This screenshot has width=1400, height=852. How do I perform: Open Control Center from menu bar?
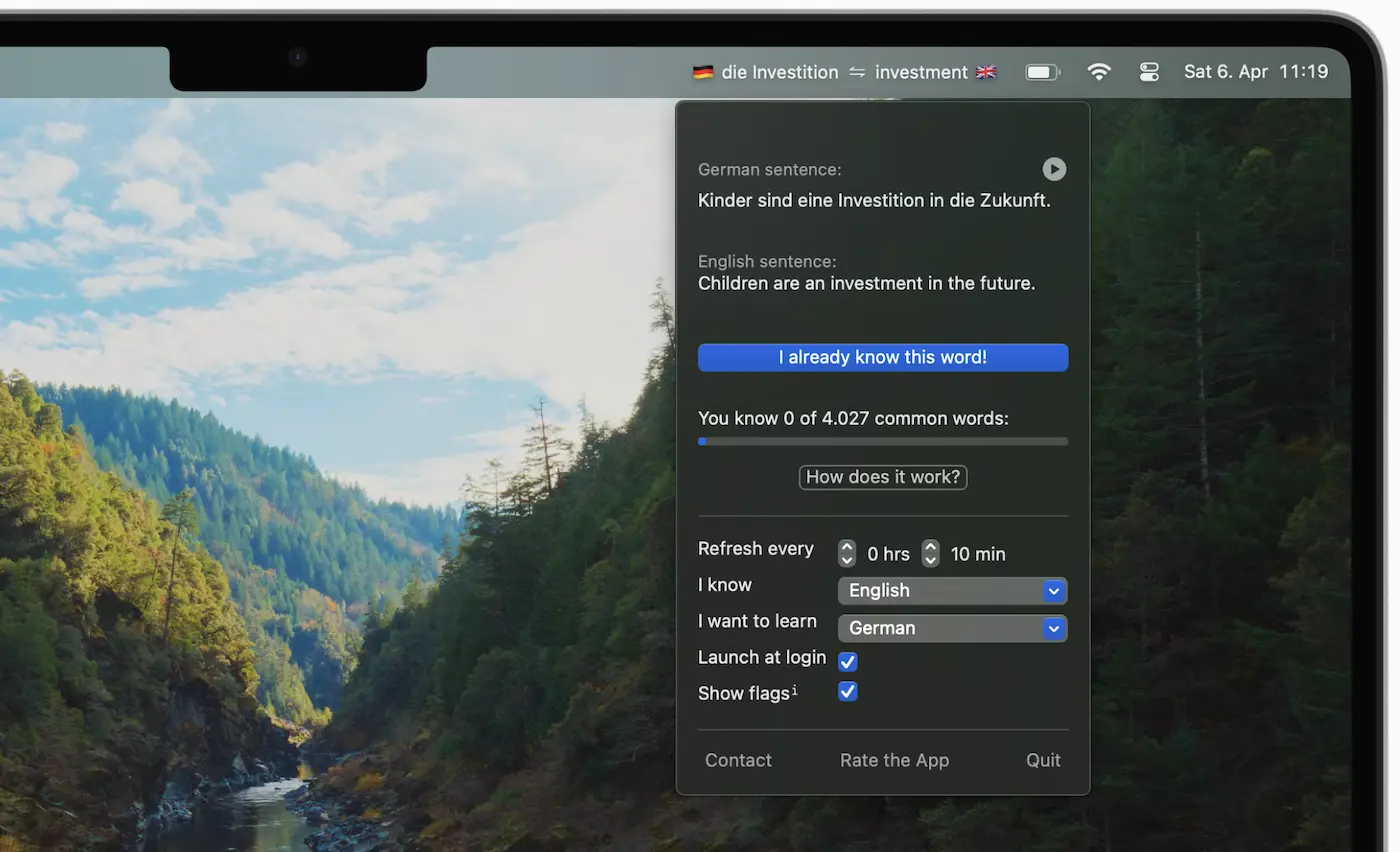[1149, 72]
